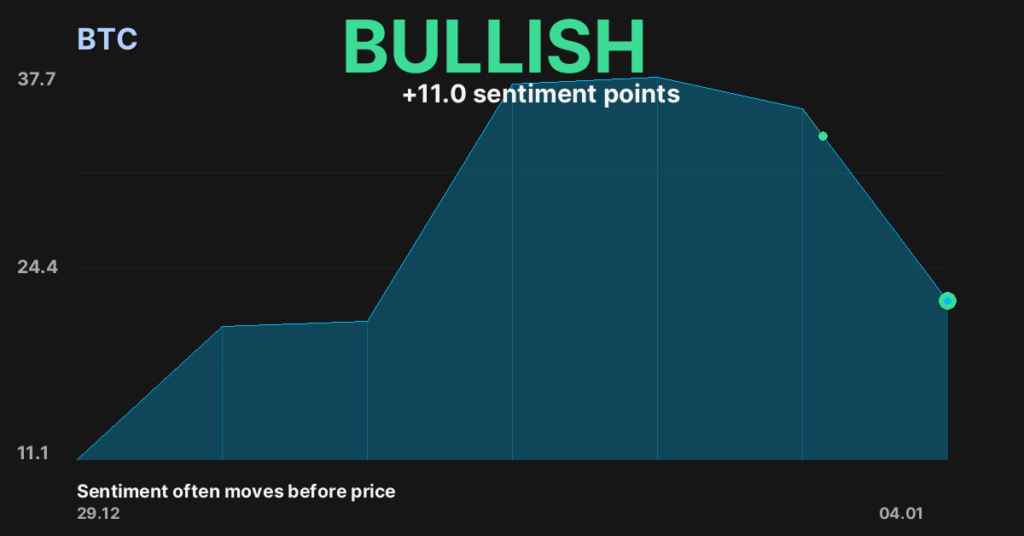Viewport: 1024px width, 536px height.
Task: Click the vertex just before the small green dot
Action: 802,108
